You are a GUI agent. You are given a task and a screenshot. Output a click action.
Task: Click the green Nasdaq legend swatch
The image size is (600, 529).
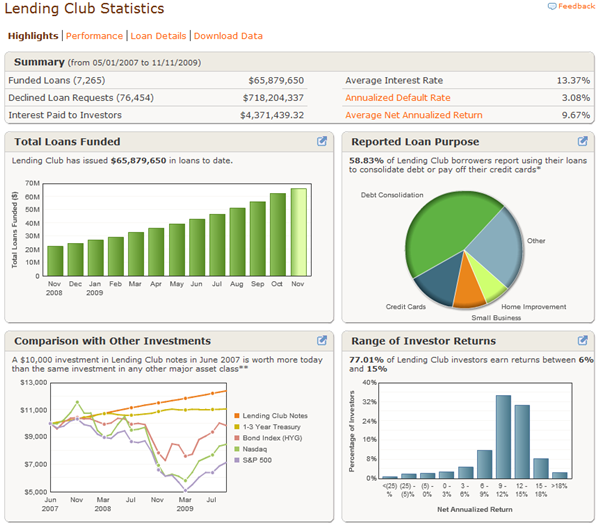click(237, 449)
